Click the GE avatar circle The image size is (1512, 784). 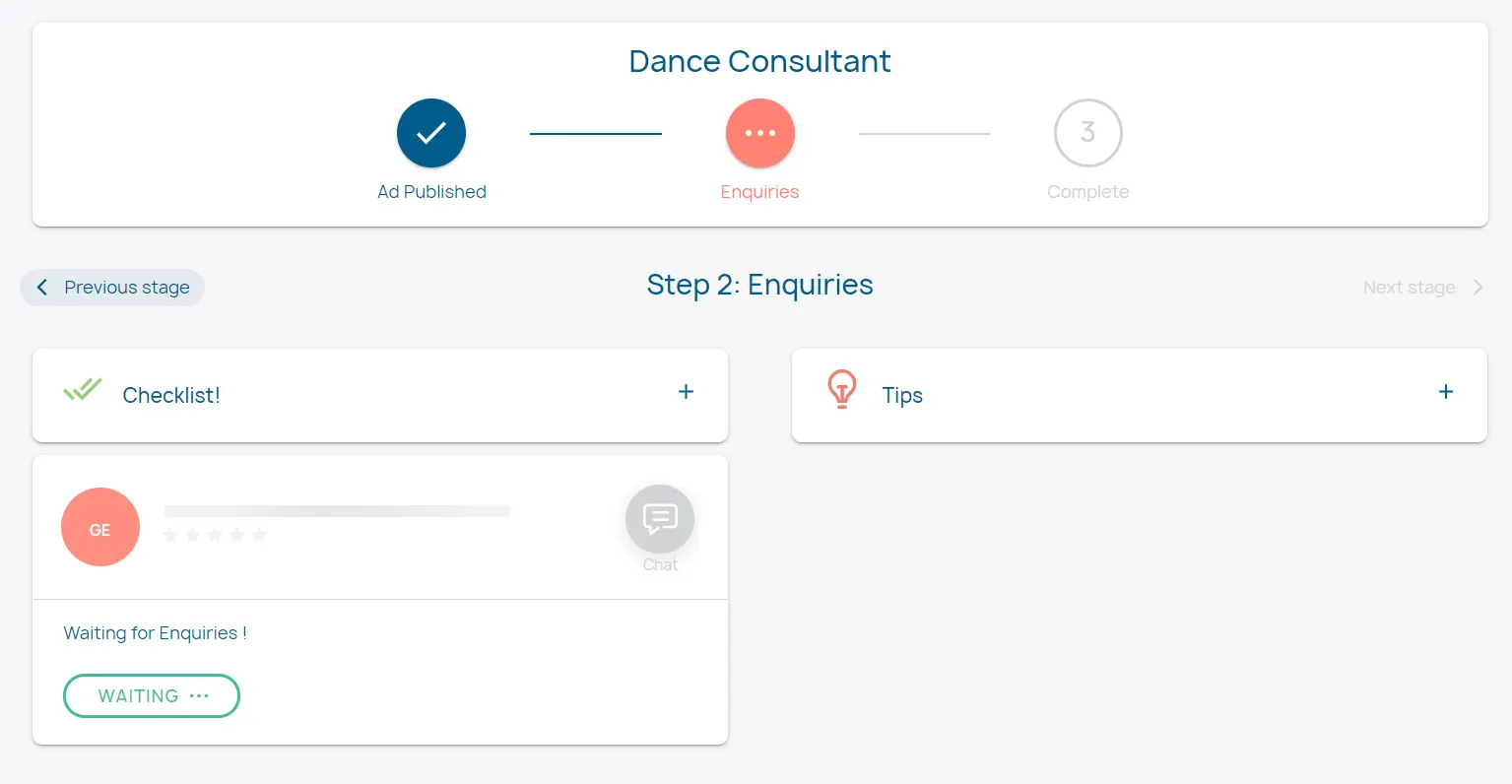100,527
